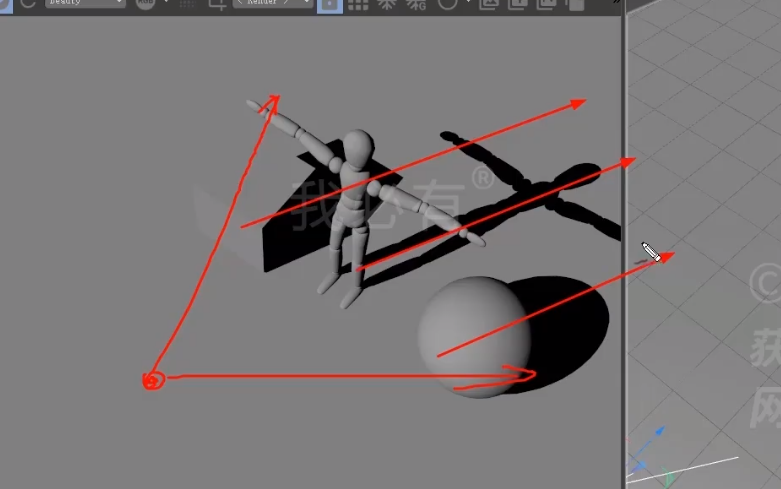Open the Render camera dropdown
This screenshot has width=781, height=489.
click(x=272, y=2)
